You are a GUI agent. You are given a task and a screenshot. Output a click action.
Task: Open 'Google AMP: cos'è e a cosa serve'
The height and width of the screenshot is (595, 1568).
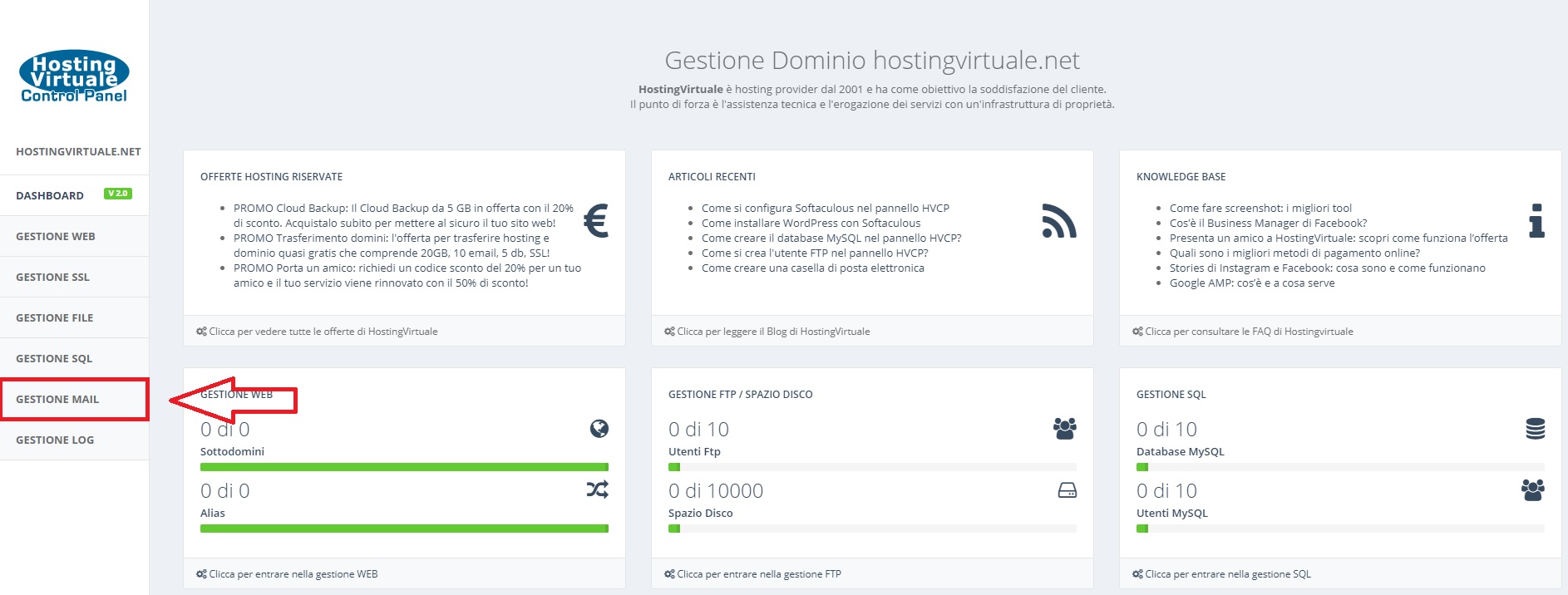click(1252, 283)
